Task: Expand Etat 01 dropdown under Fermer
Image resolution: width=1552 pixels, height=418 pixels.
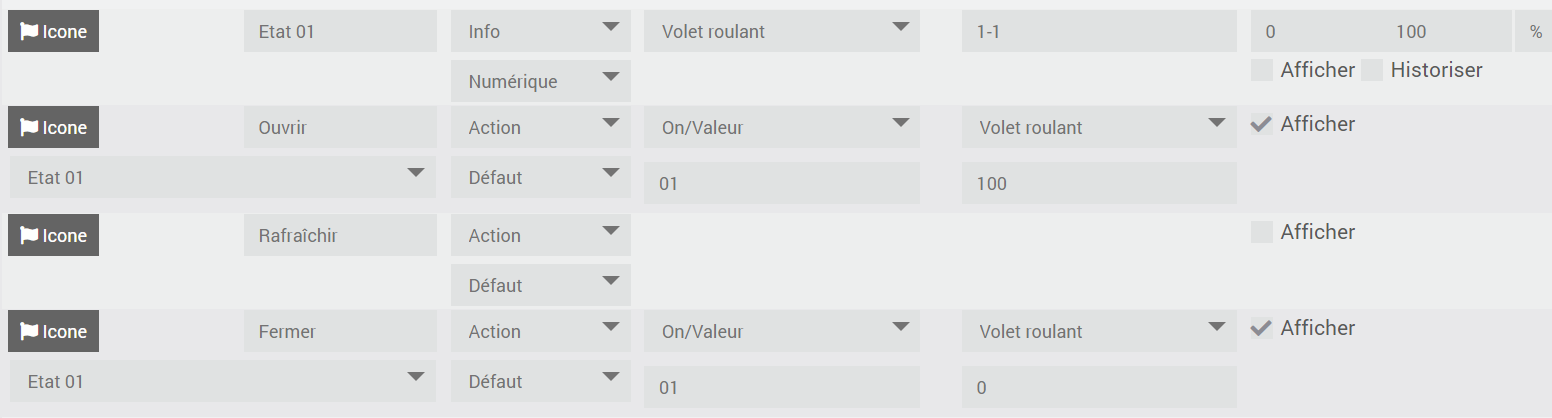Action: pos(222,381)
